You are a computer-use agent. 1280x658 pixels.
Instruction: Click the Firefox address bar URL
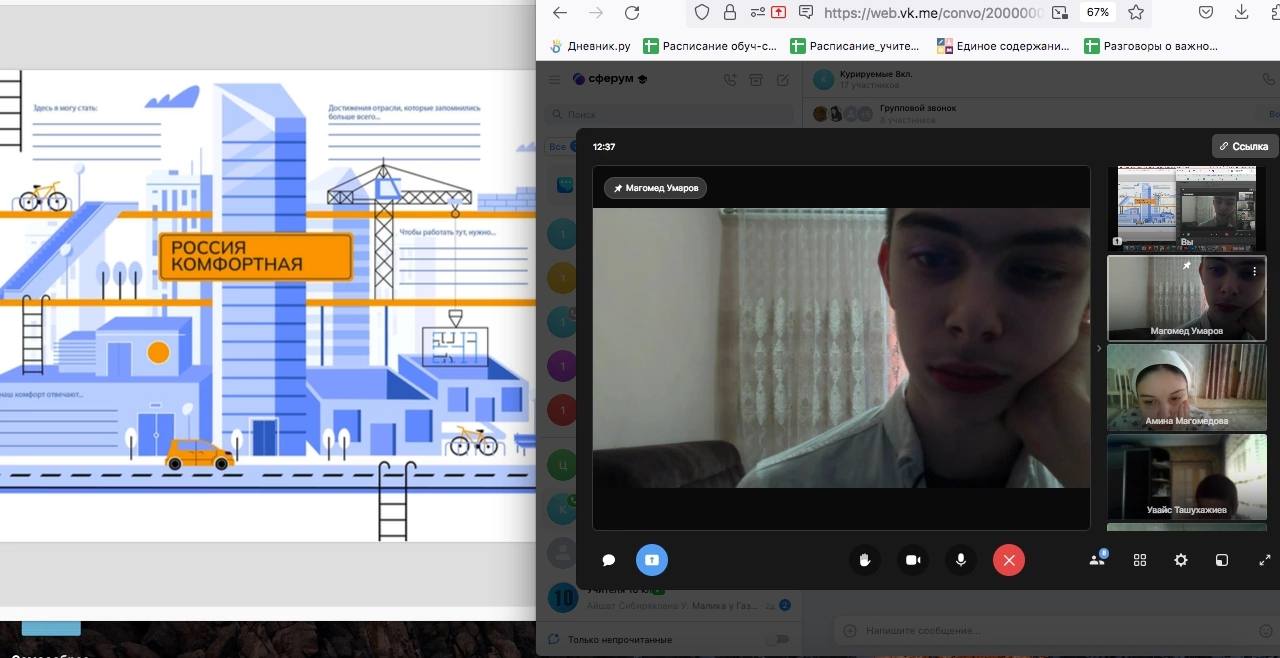pyautogui.click(x=932, y=13)
